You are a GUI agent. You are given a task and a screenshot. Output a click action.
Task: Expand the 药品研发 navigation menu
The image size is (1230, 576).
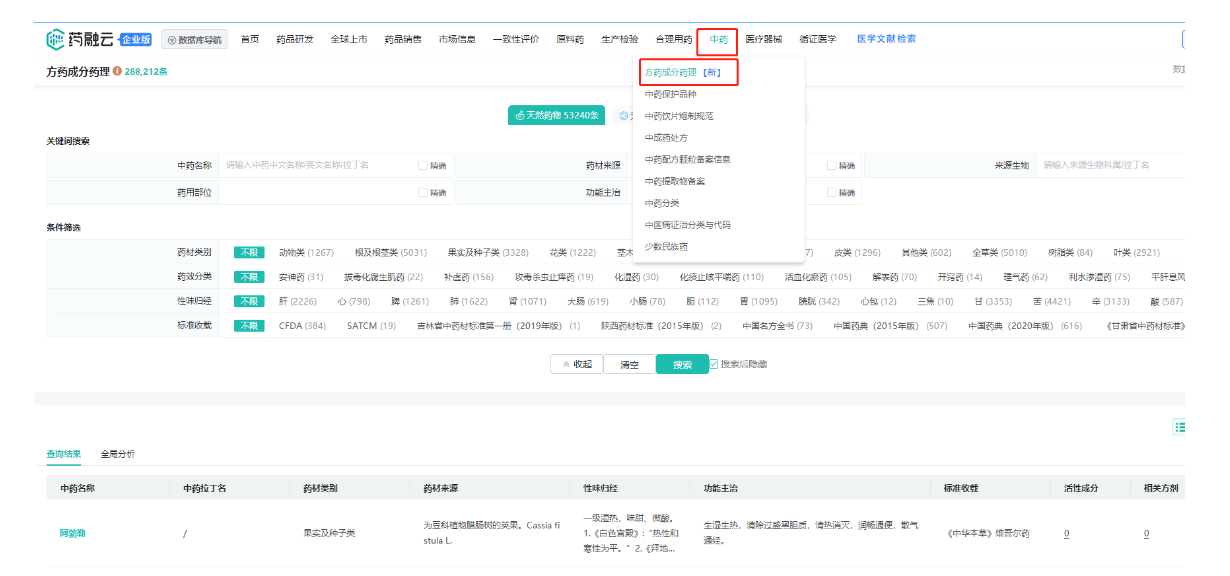(x=295, y=40)
